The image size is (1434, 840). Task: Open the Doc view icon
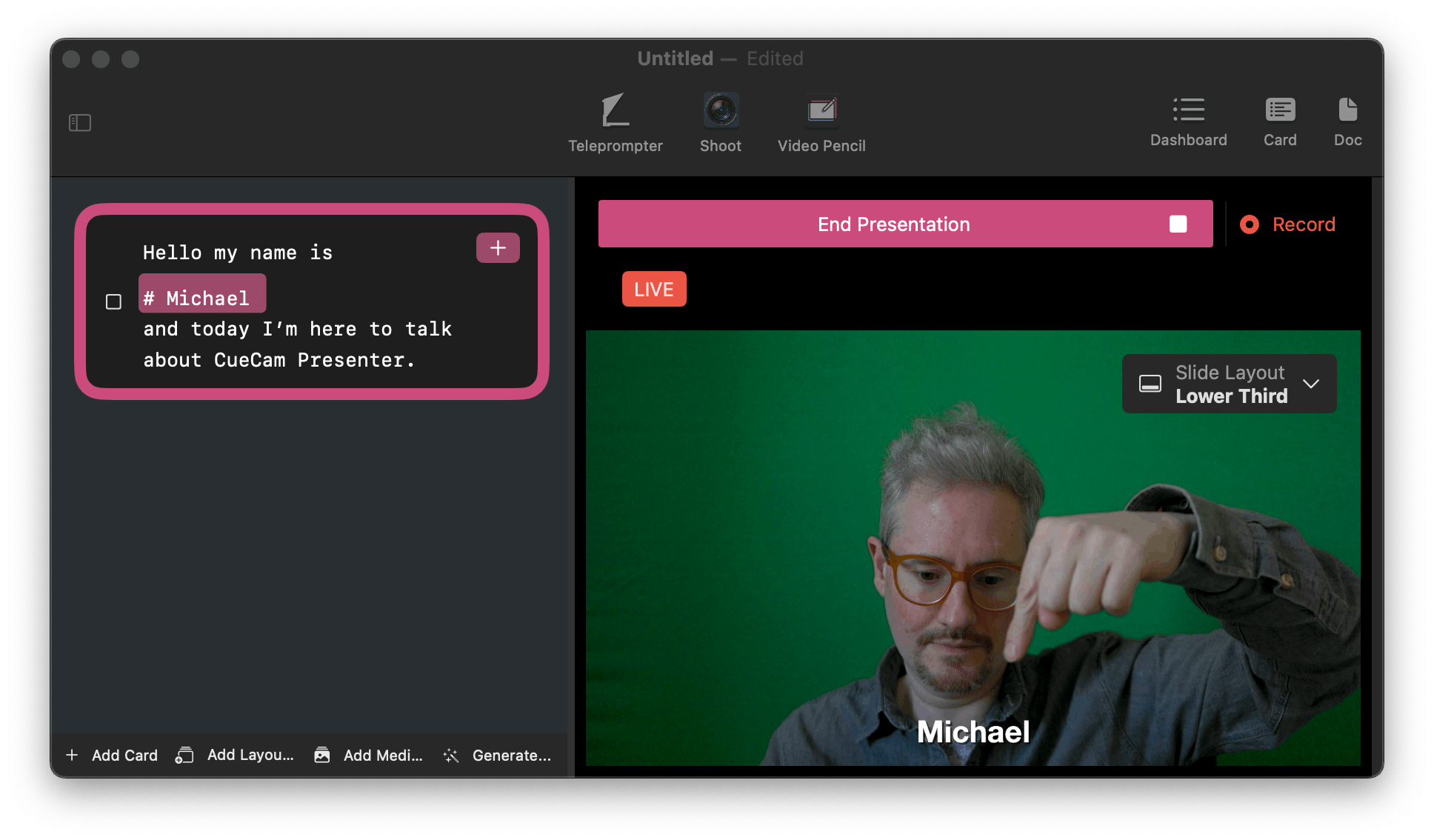coord(1347,110)
